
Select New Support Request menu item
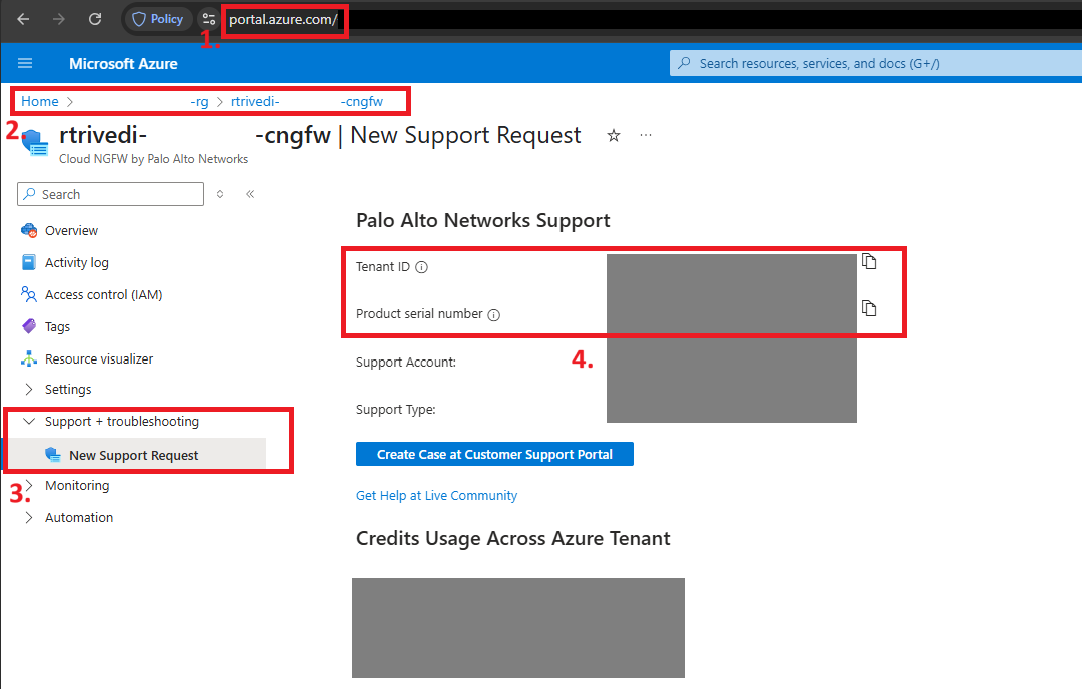(136, 455)
